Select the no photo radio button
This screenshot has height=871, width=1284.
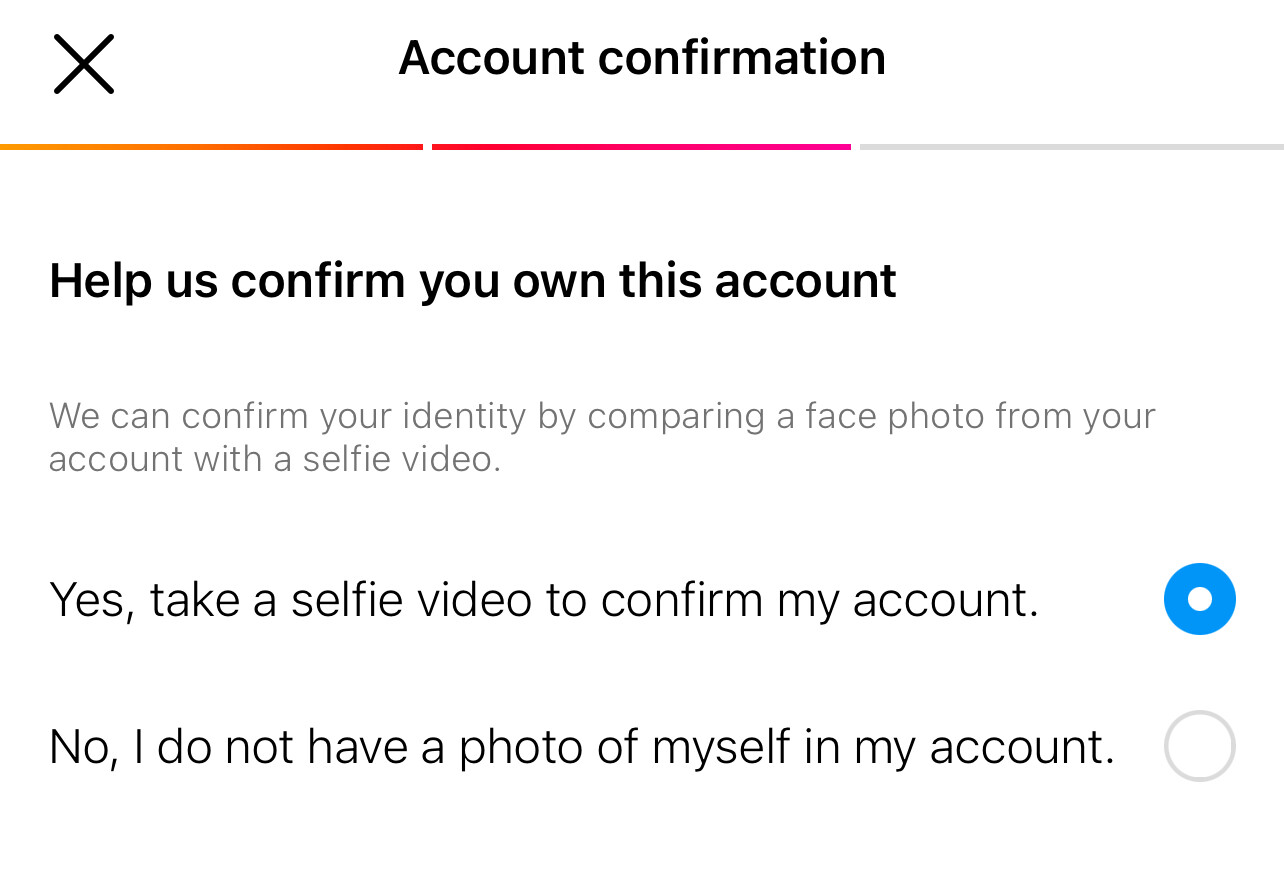(x=1199, y=746)
